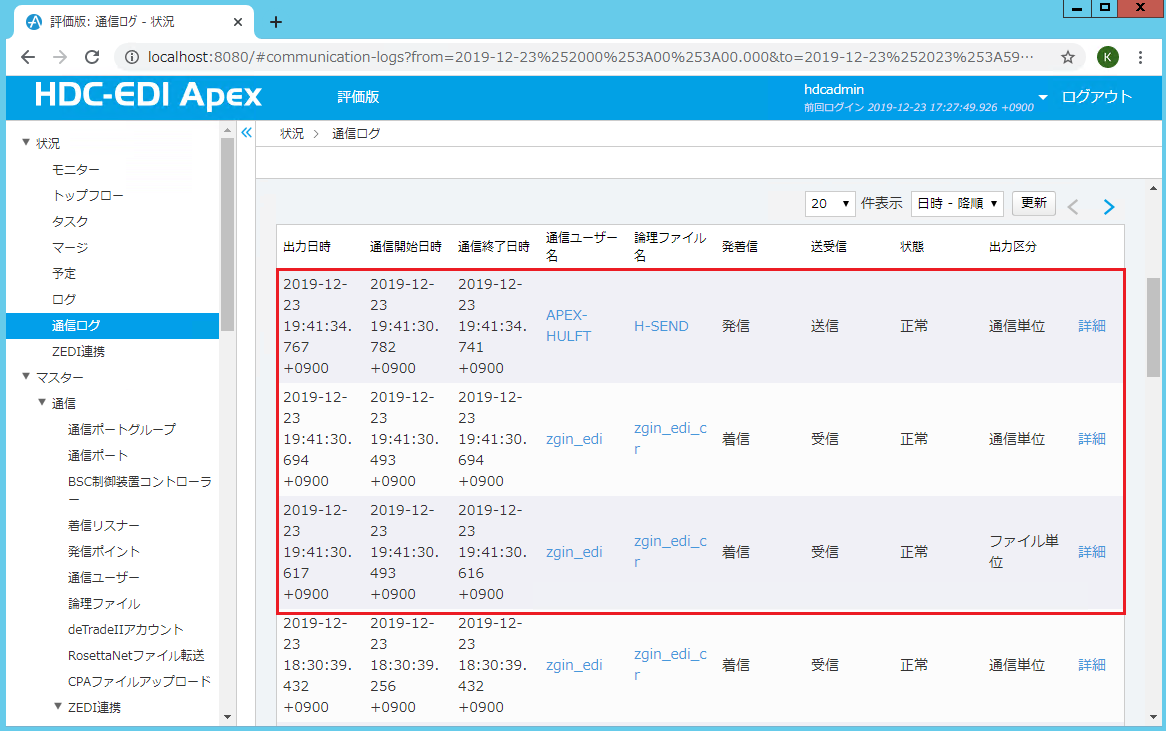Click the browser forward arrow
This screenshot has height=731, width=1166.
(x=60, y=57)
